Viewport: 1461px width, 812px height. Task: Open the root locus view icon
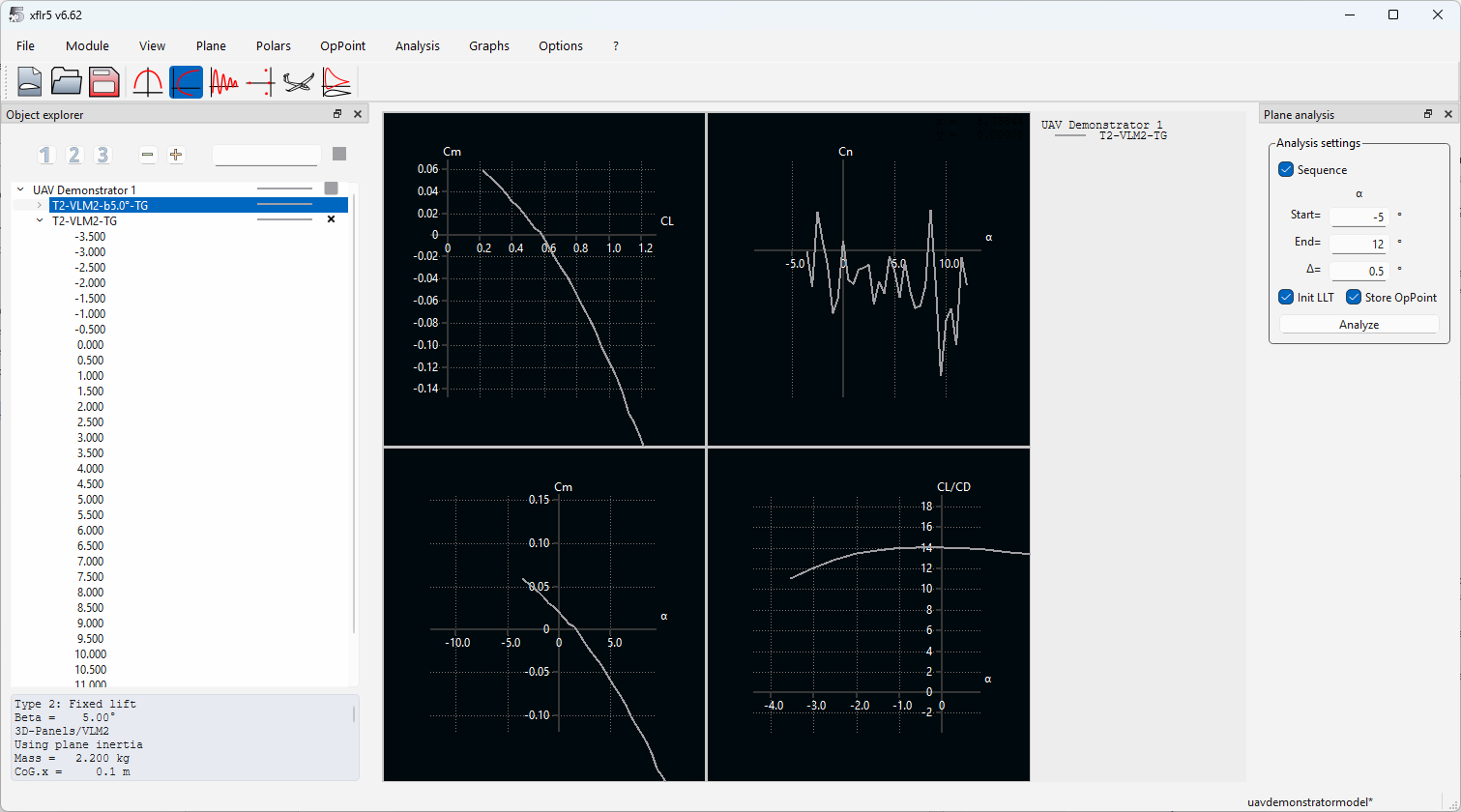tap(261, 82)
